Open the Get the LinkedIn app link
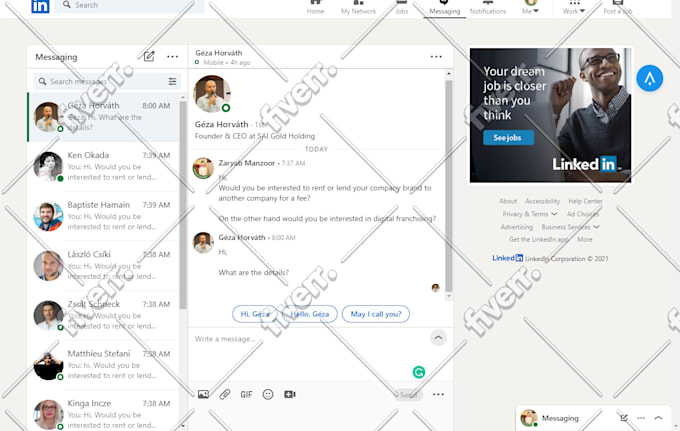680x431 pixels. (x=539, y=239)
